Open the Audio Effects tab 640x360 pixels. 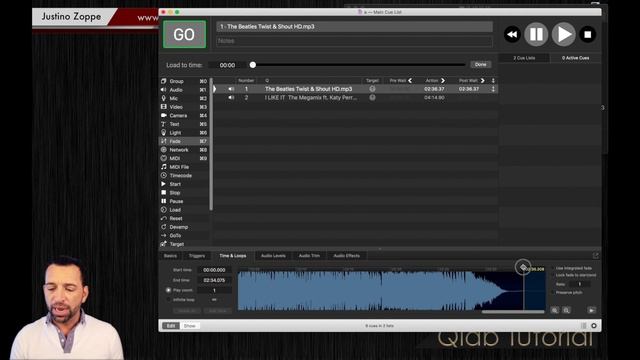tap(347, 256)
